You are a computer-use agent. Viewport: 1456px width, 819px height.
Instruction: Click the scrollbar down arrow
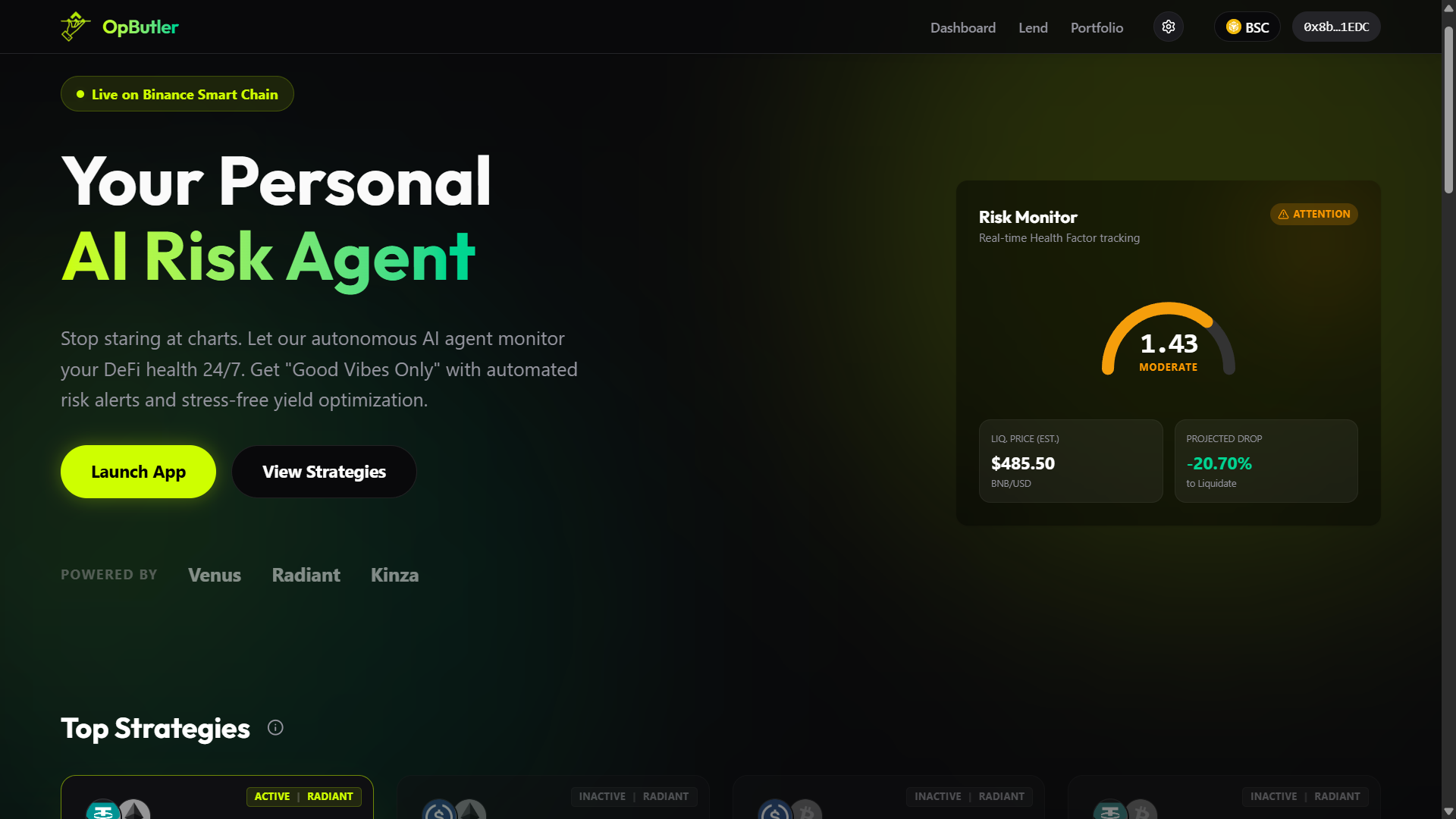point(1448,811)
